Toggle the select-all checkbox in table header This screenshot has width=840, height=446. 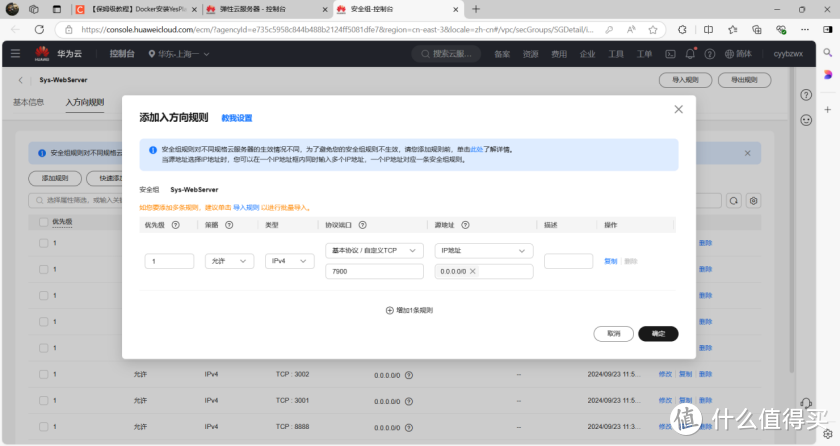pos(43,221)
